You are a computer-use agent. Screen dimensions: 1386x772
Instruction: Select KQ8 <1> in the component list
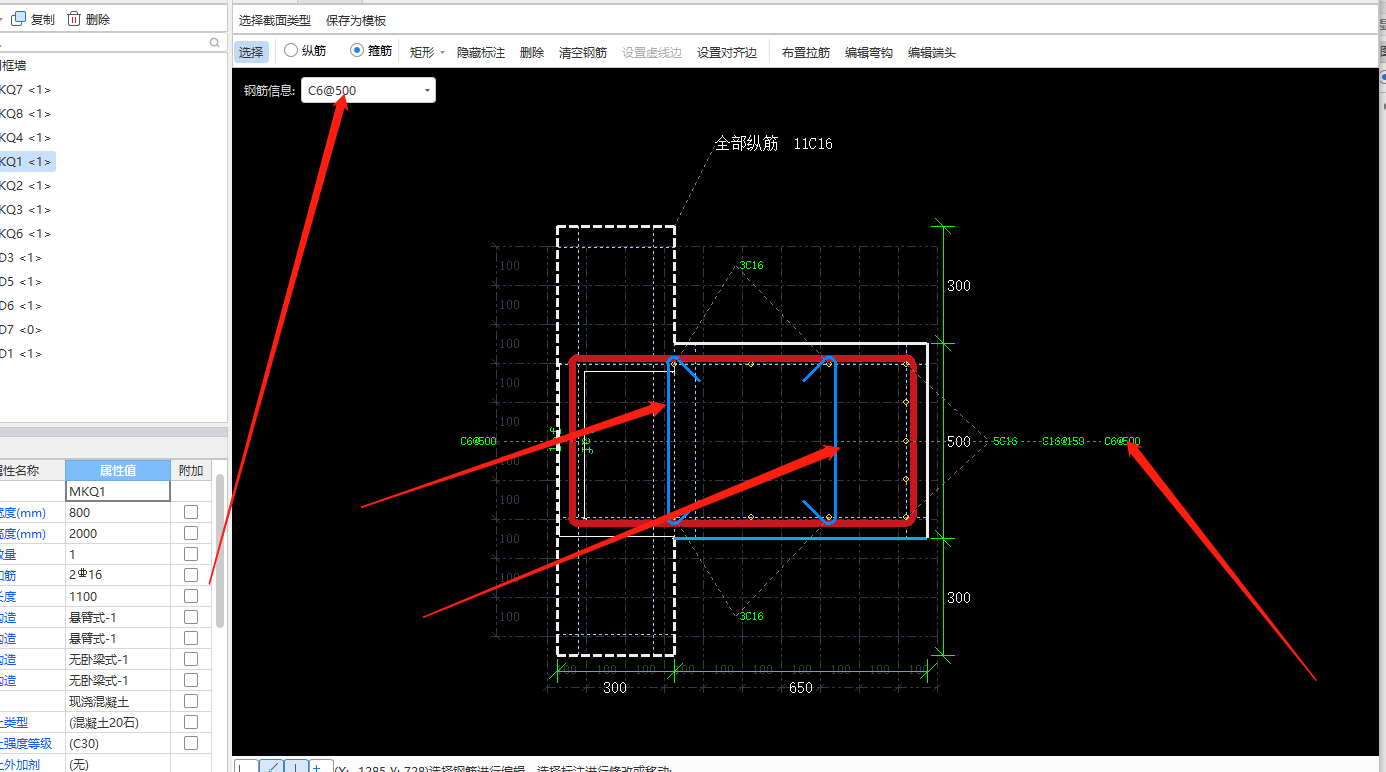25,114
